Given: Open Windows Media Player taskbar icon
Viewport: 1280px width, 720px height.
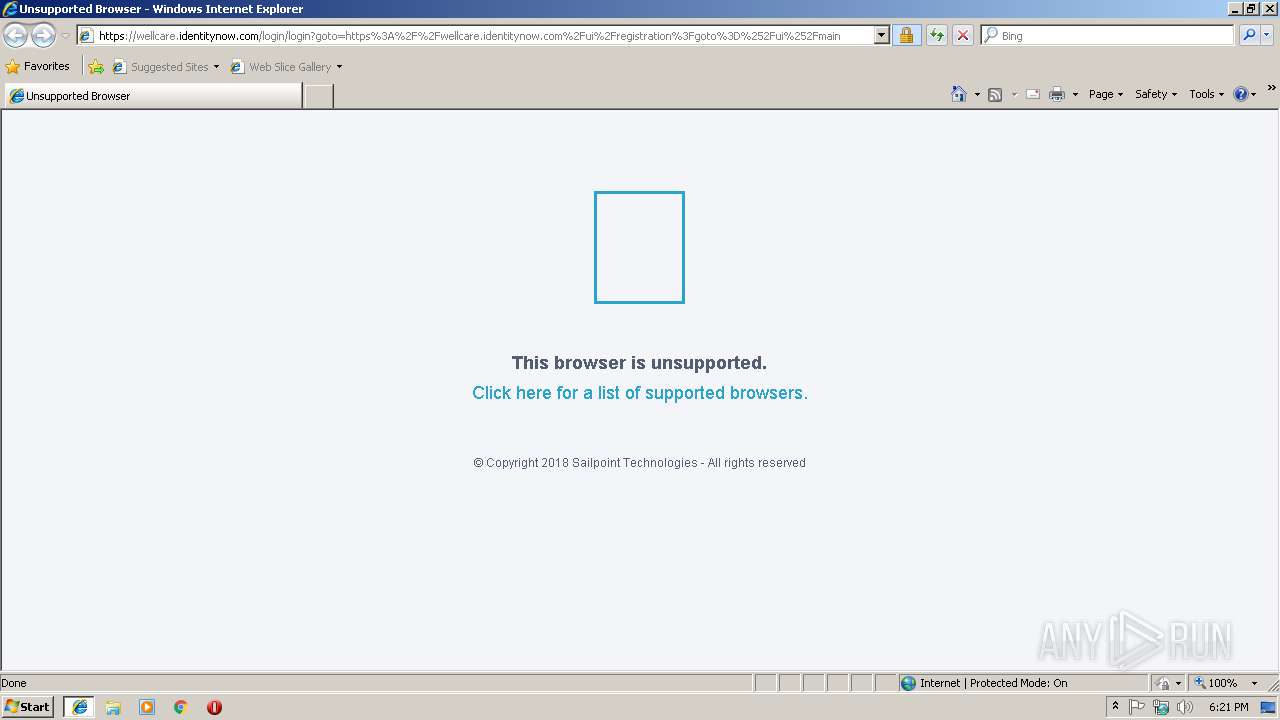Looking at the screenshot, I should point(147,707).
